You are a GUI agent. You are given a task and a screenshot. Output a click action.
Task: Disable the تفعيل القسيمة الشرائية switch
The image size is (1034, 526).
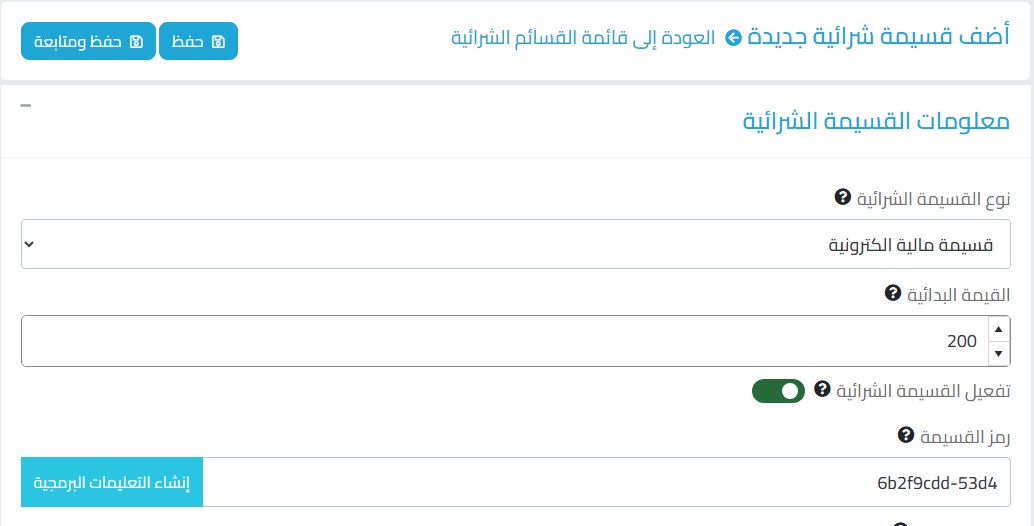[778, 391]
